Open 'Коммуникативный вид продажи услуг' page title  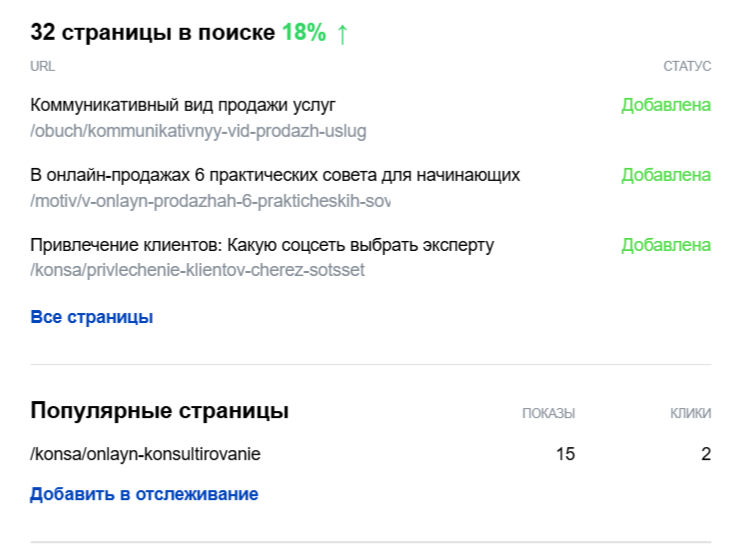183,105
